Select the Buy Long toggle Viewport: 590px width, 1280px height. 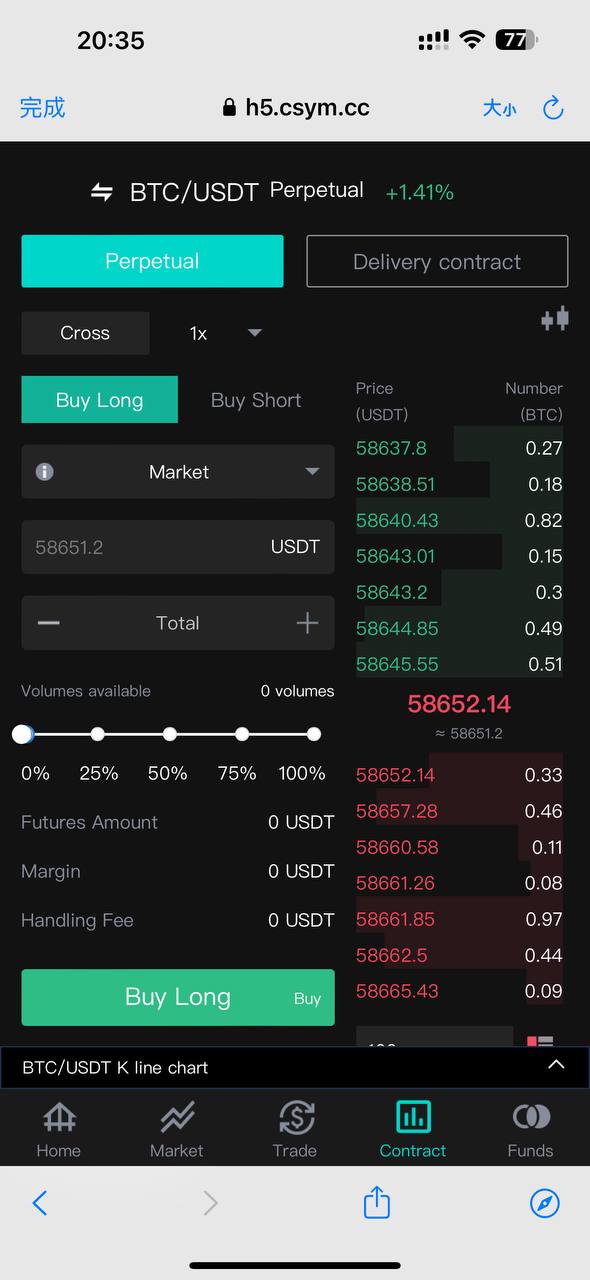[x=100, y=400]
